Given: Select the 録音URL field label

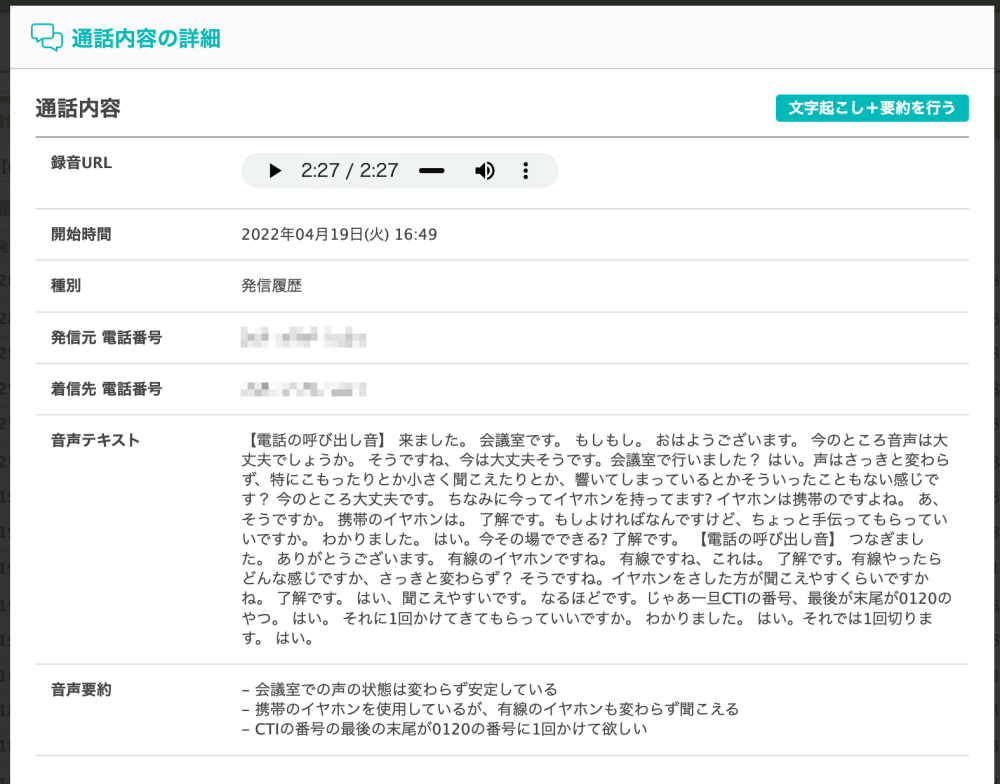Looking at the screenshot, I should click(x=82, y=163).
